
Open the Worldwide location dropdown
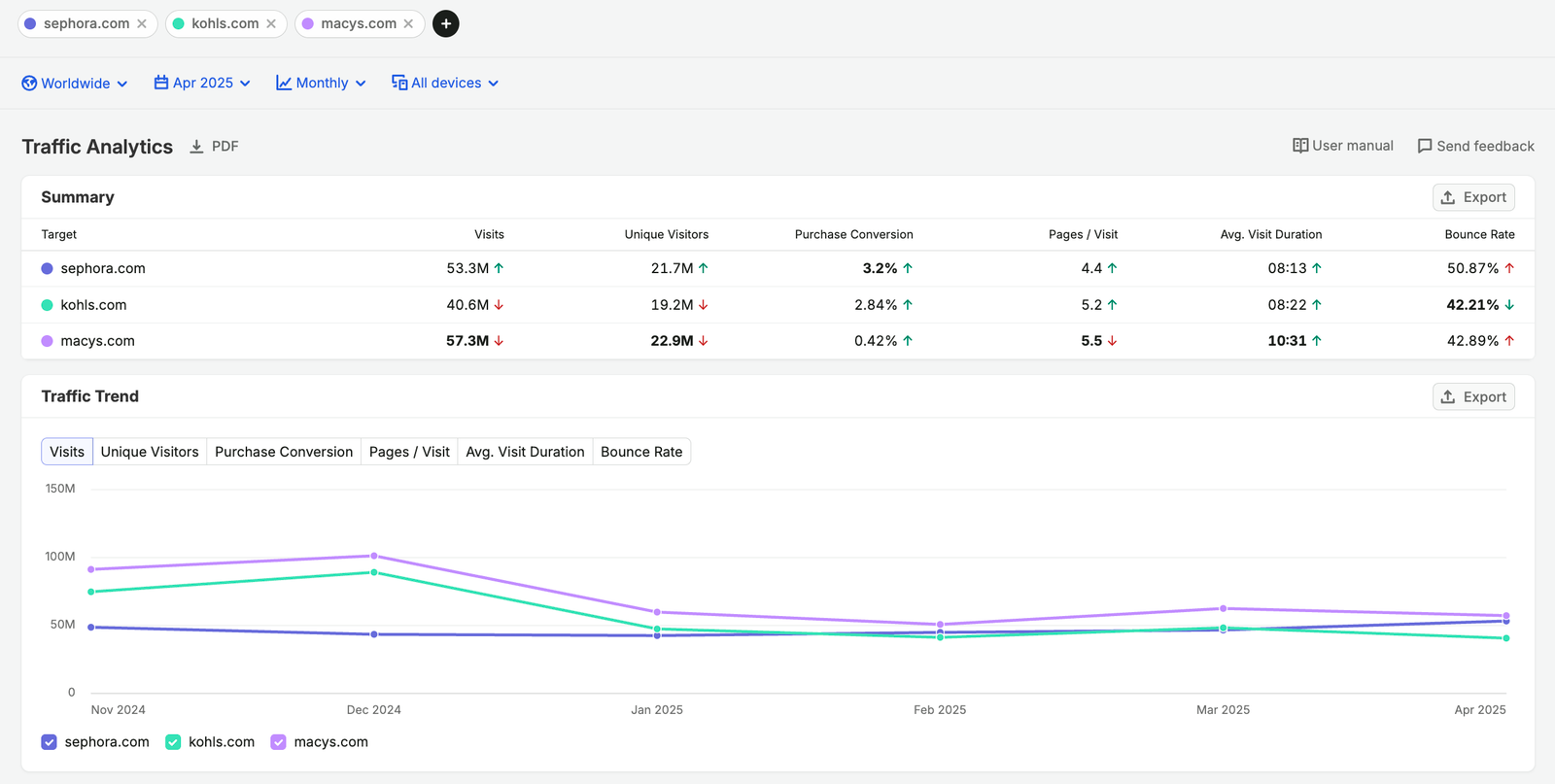click(75, 84)
